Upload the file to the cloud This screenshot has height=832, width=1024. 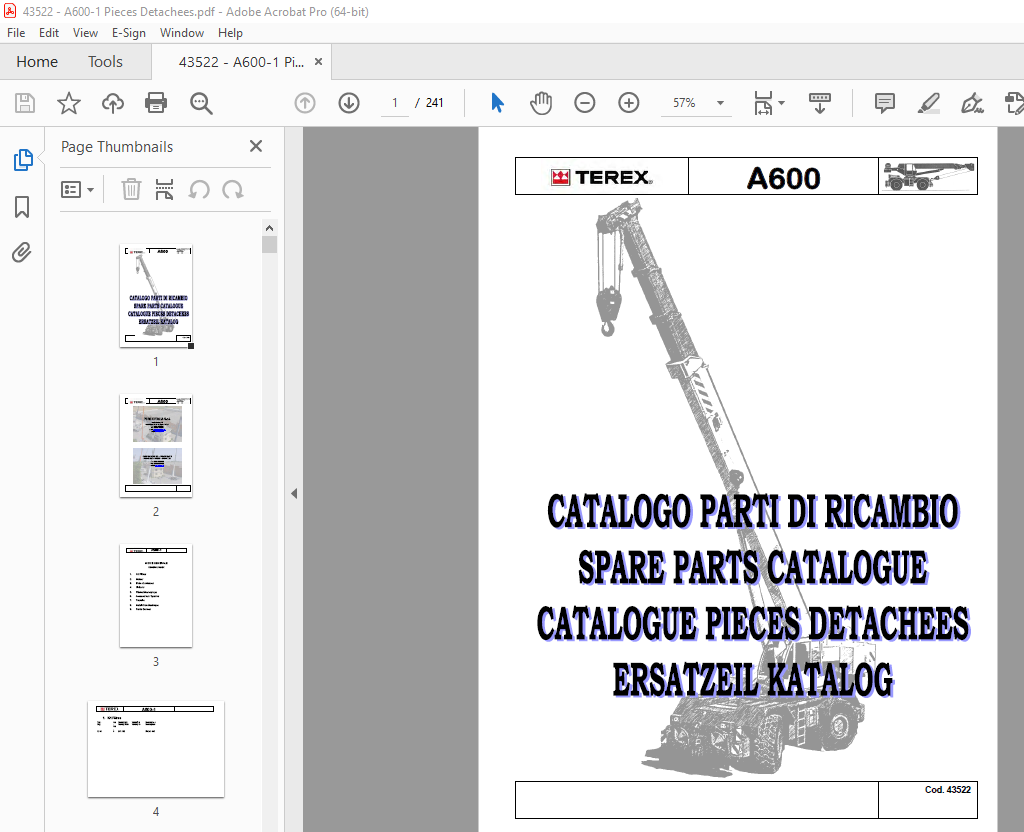(x=112, y=103)
